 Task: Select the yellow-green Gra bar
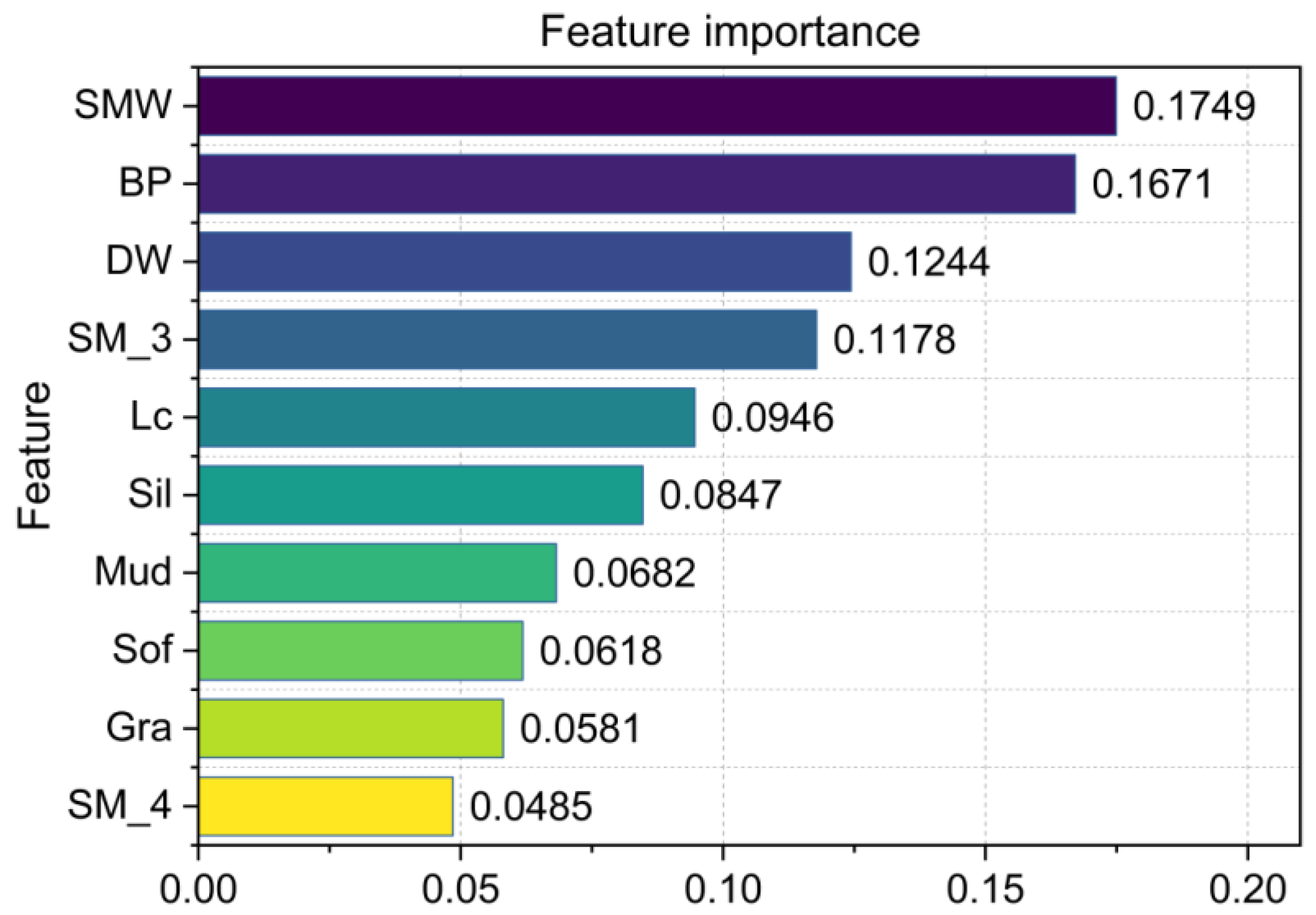pos(351,728)
